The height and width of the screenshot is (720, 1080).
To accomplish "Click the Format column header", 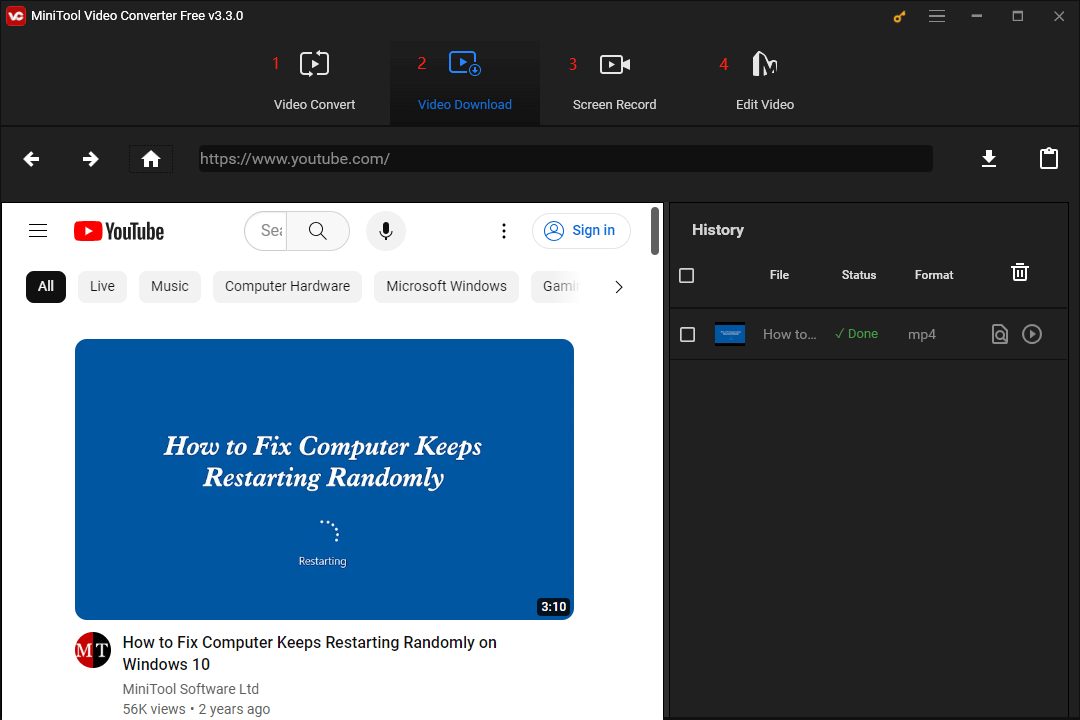I will [934, 275].
